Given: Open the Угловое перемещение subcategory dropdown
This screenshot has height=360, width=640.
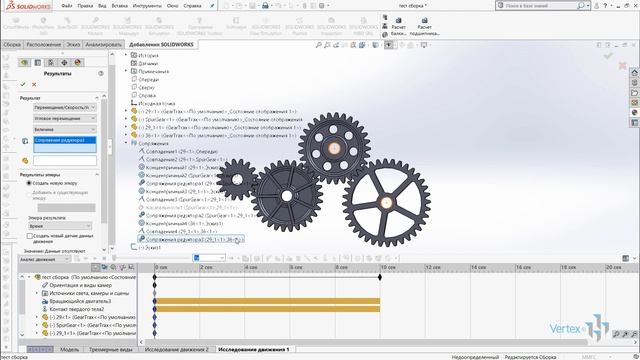Looking at the screenshot, I should (x=64, y=118).
